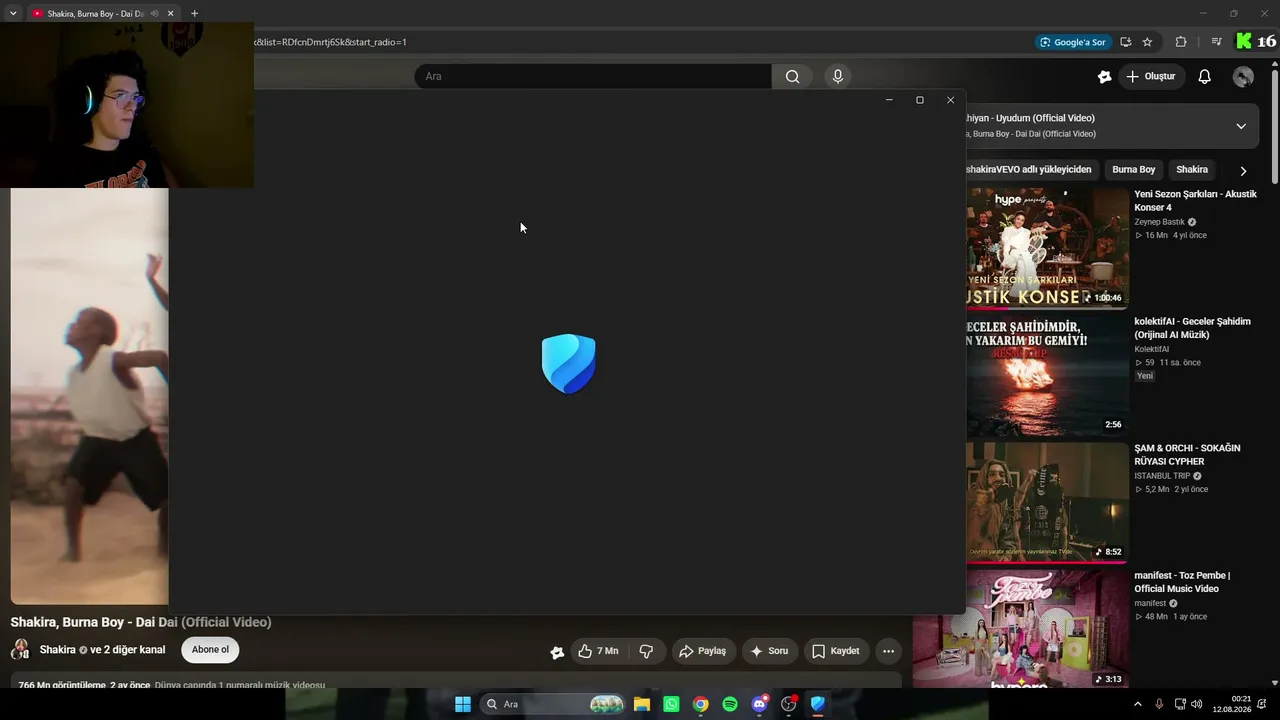
Task: Open the KolektifAI channel link
Action: pyautogui.click(x=1151, y=349)
